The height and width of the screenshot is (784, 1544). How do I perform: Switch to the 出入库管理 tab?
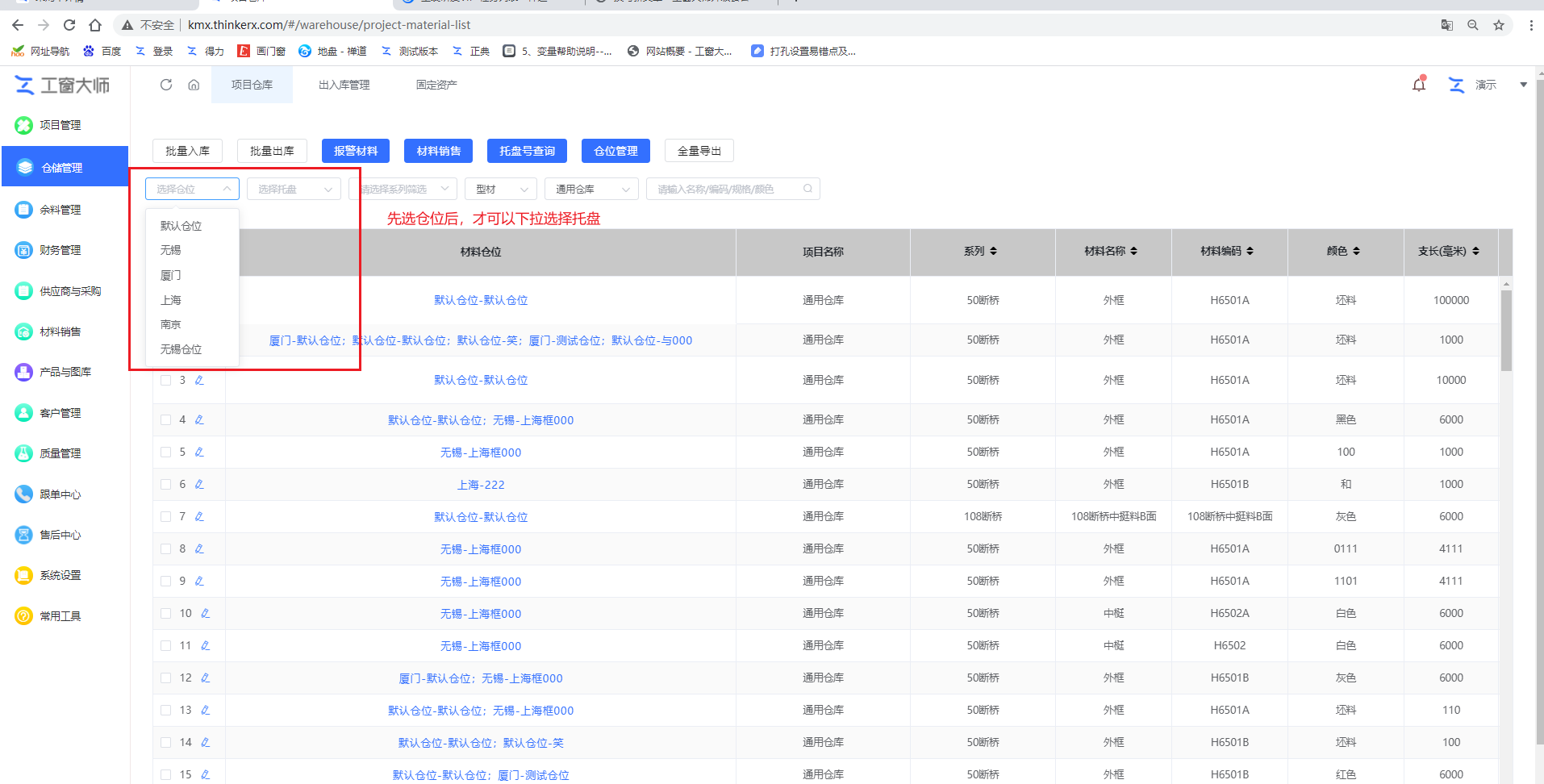tap(344, 85)
